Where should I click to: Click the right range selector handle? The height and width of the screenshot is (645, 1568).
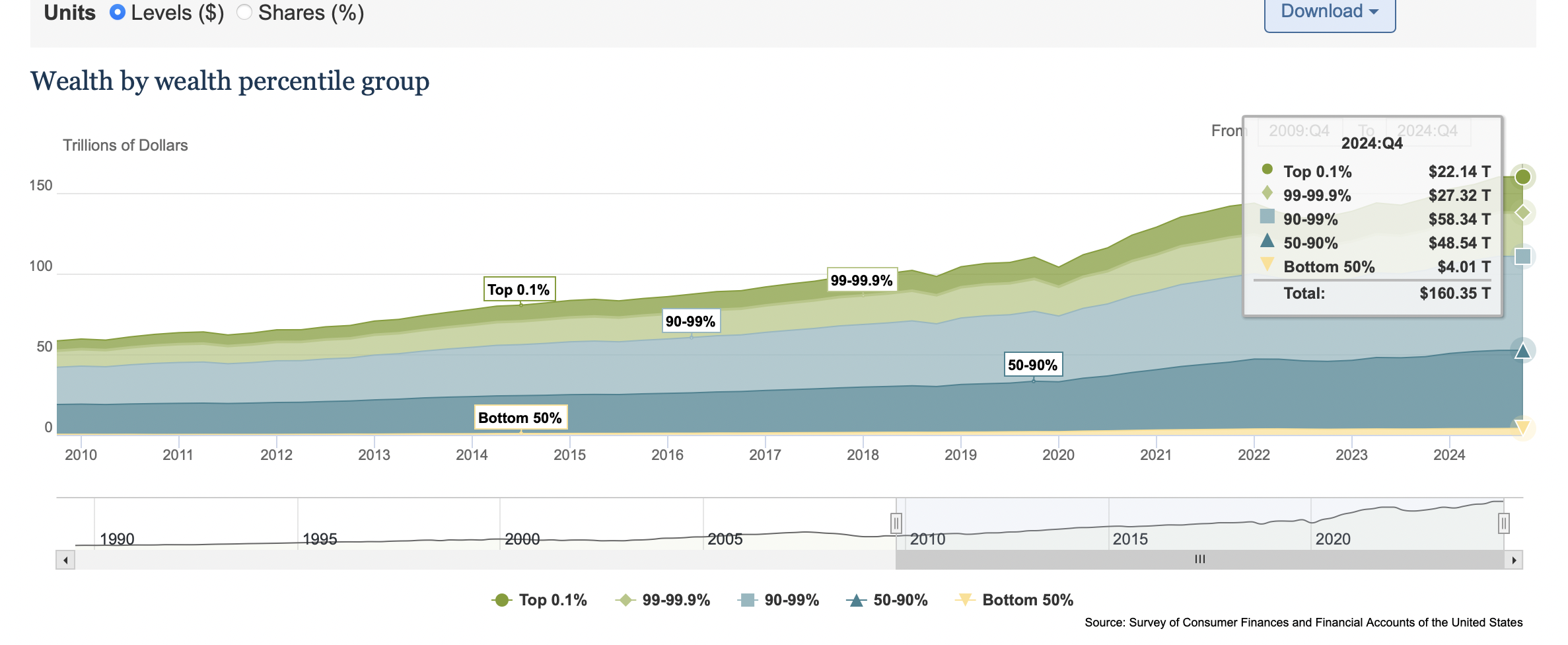[1503, 523]
